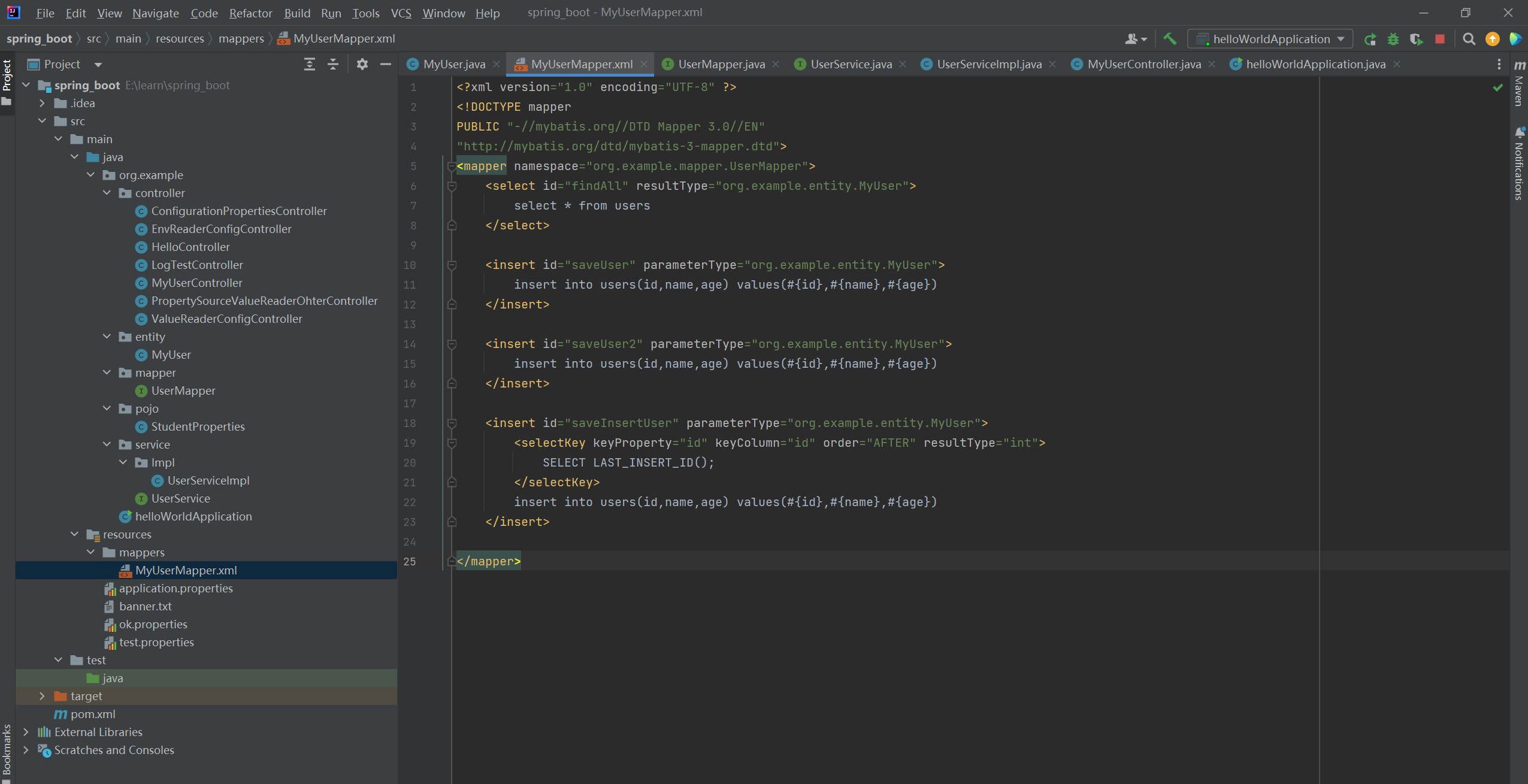Open pom.xml in the project tree
The width and height of the screenshot is (1528, 784).
click(x=92, y=714)
